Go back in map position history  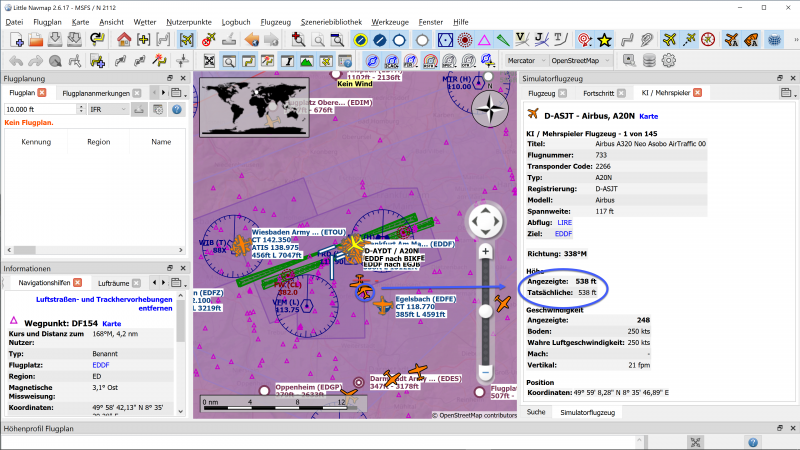coord(252,39)
